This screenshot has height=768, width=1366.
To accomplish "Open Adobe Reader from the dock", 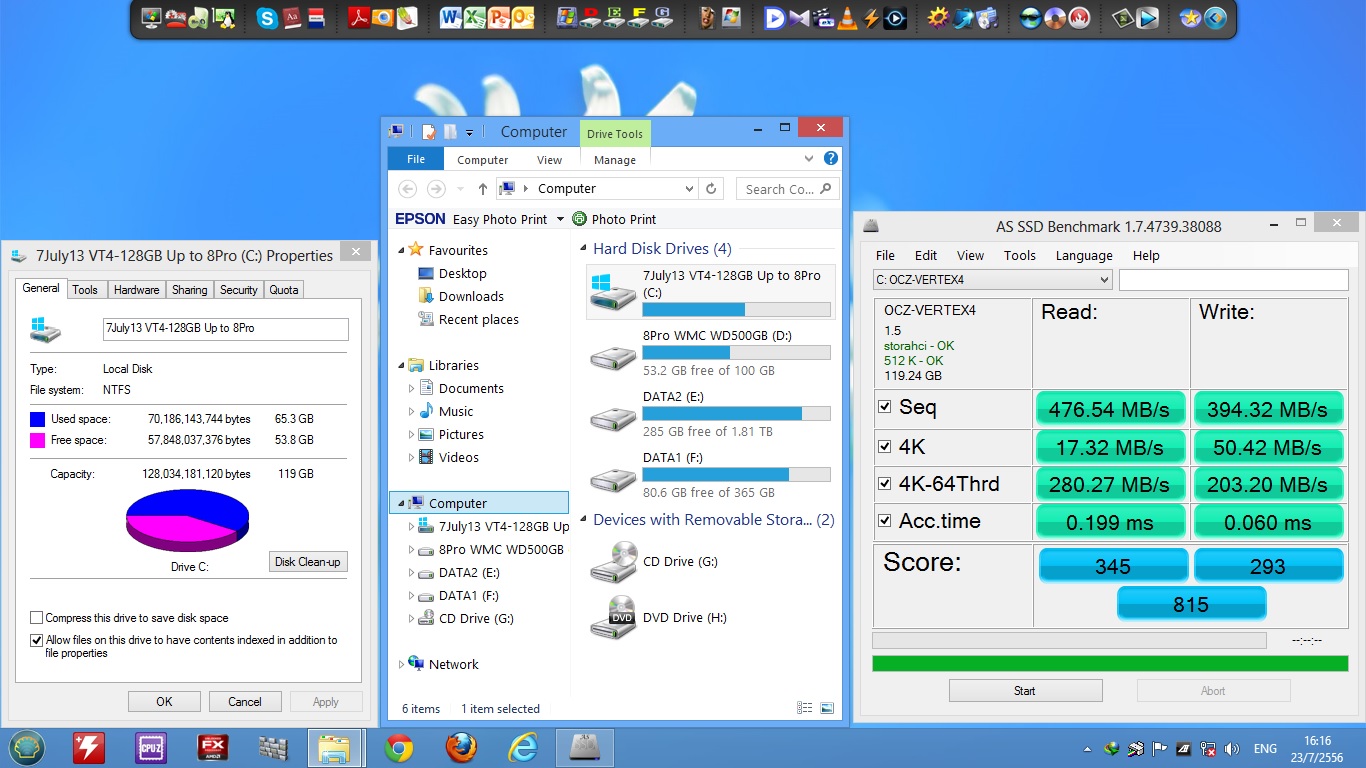I will (x=359, y=18).
